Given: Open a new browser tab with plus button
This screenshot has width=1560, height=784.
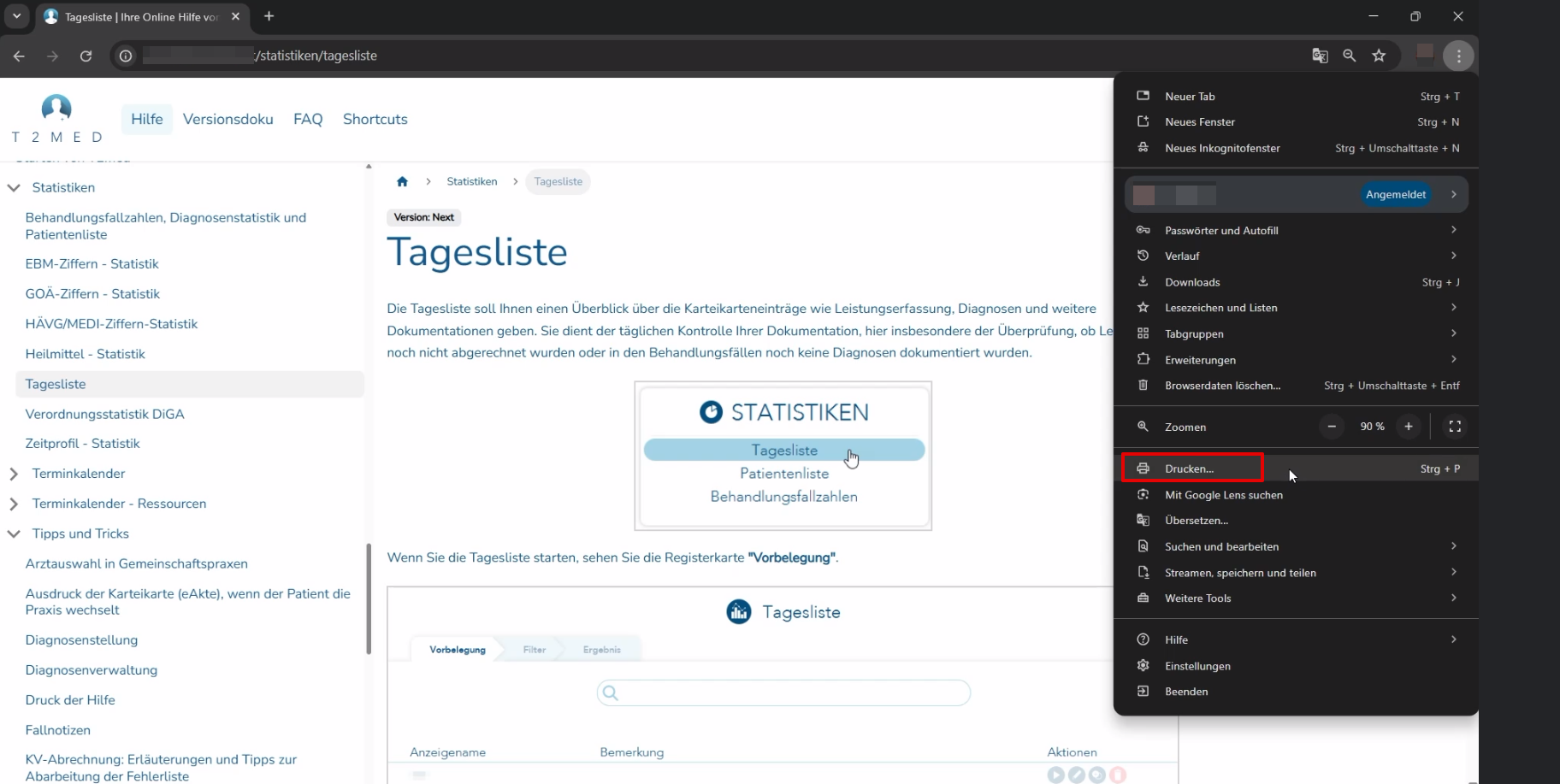Looking at the screenshot, I should point(269,16).
